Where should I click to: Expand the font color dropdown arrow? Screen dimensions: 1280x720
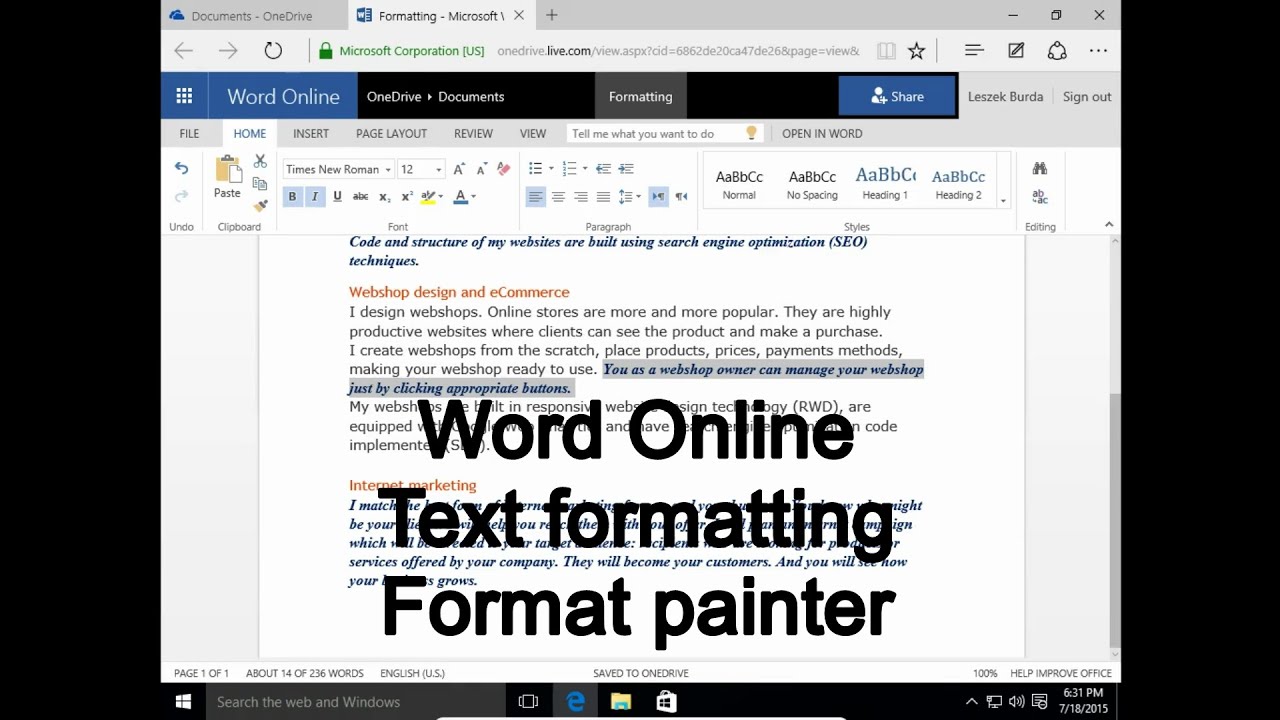tap(473, 197)
